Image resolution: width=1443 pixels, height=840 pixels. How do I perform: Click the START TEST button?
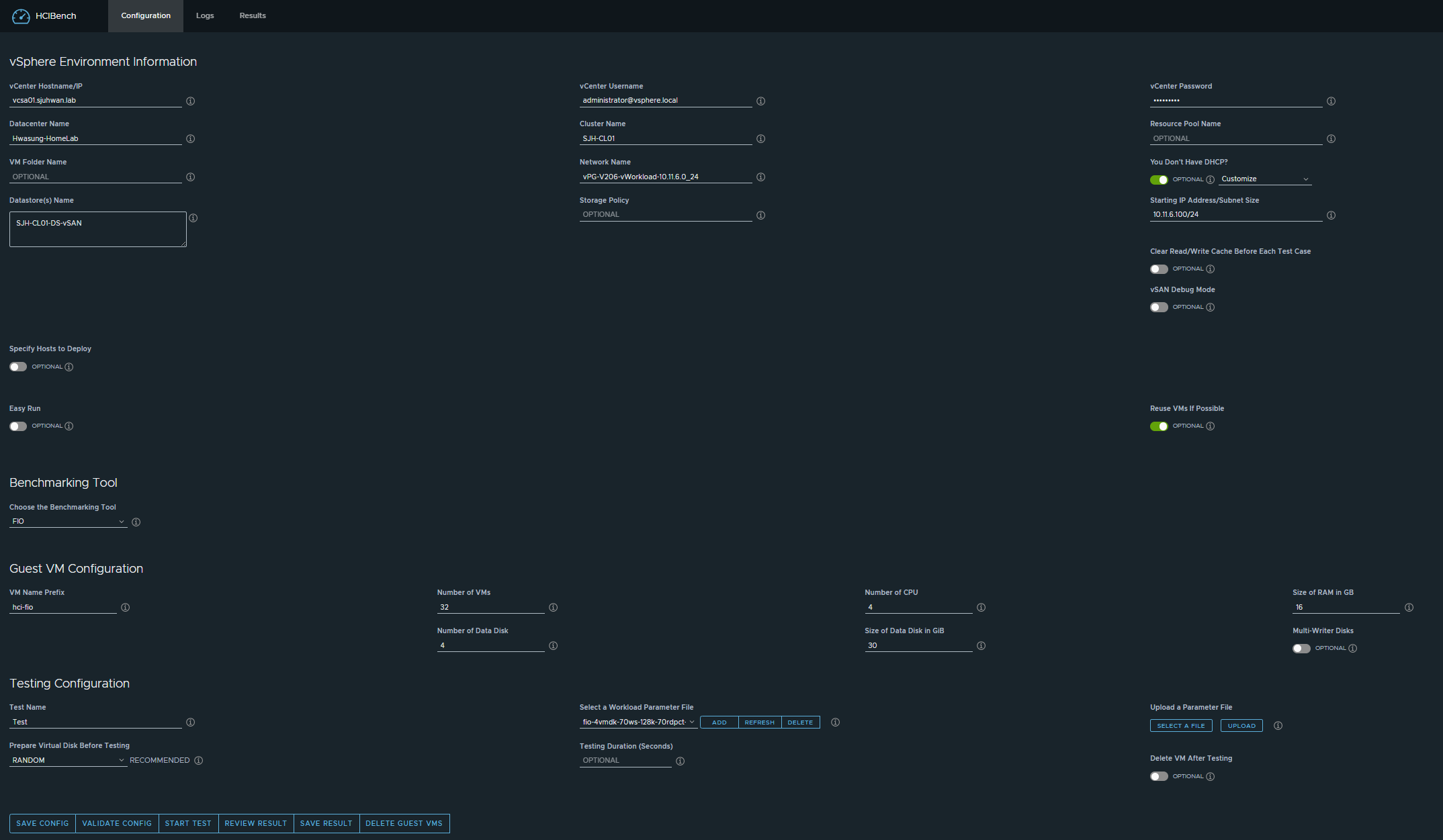click(x=188, y=824)
